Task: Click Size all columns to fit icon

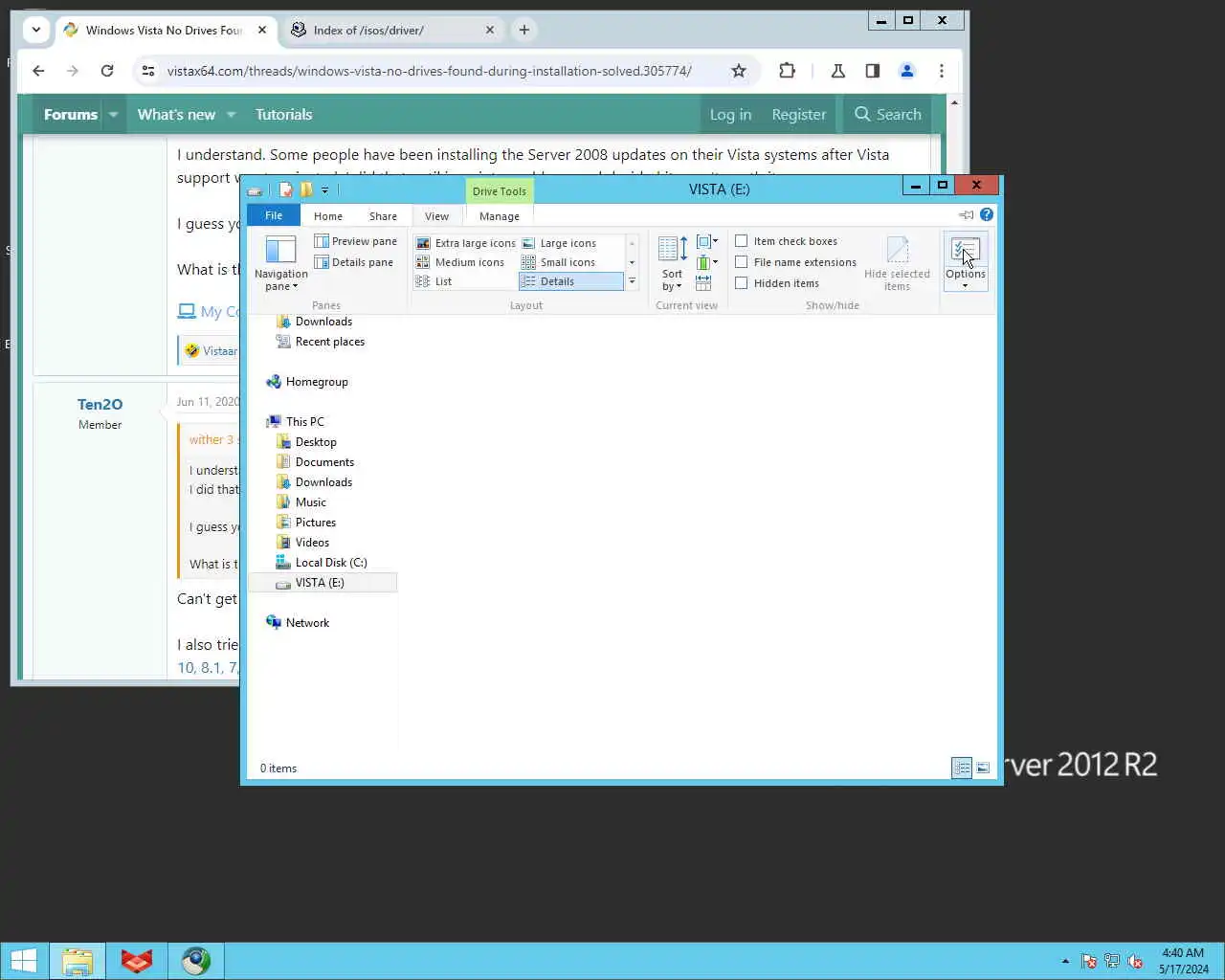Action: (x=703, y=283)
